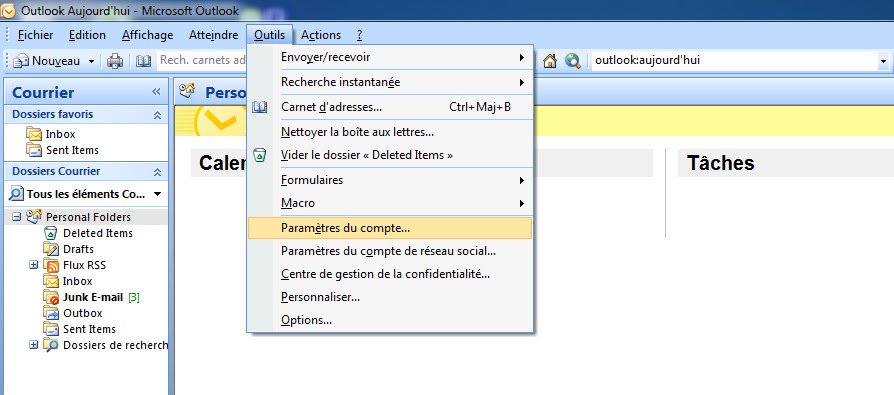
Task: Open the Affichage menu
Action: (x=147, y=35)
